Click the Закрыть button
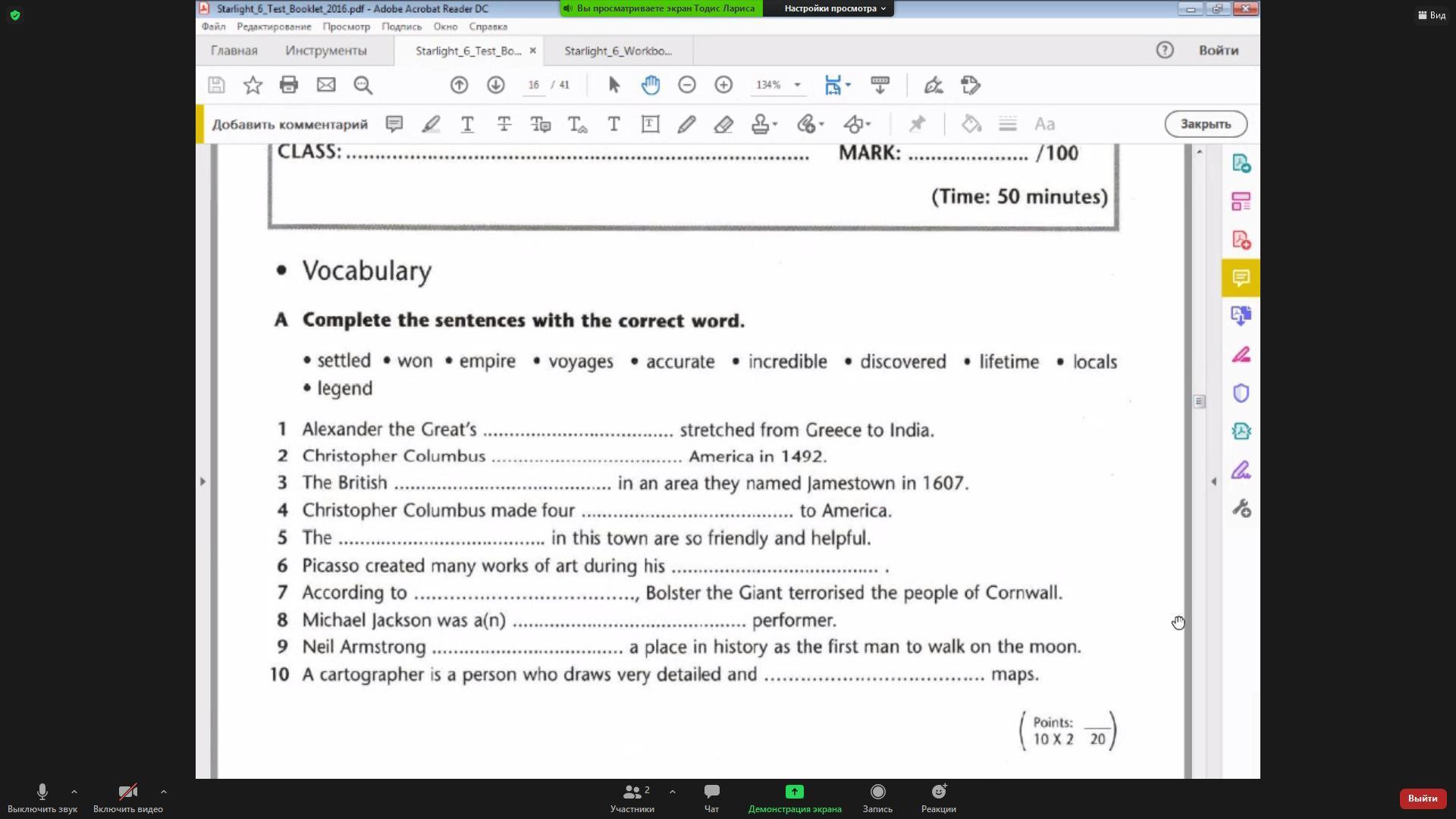The height and width of the screenshot is (819, 1456). tap(1205, 124)
